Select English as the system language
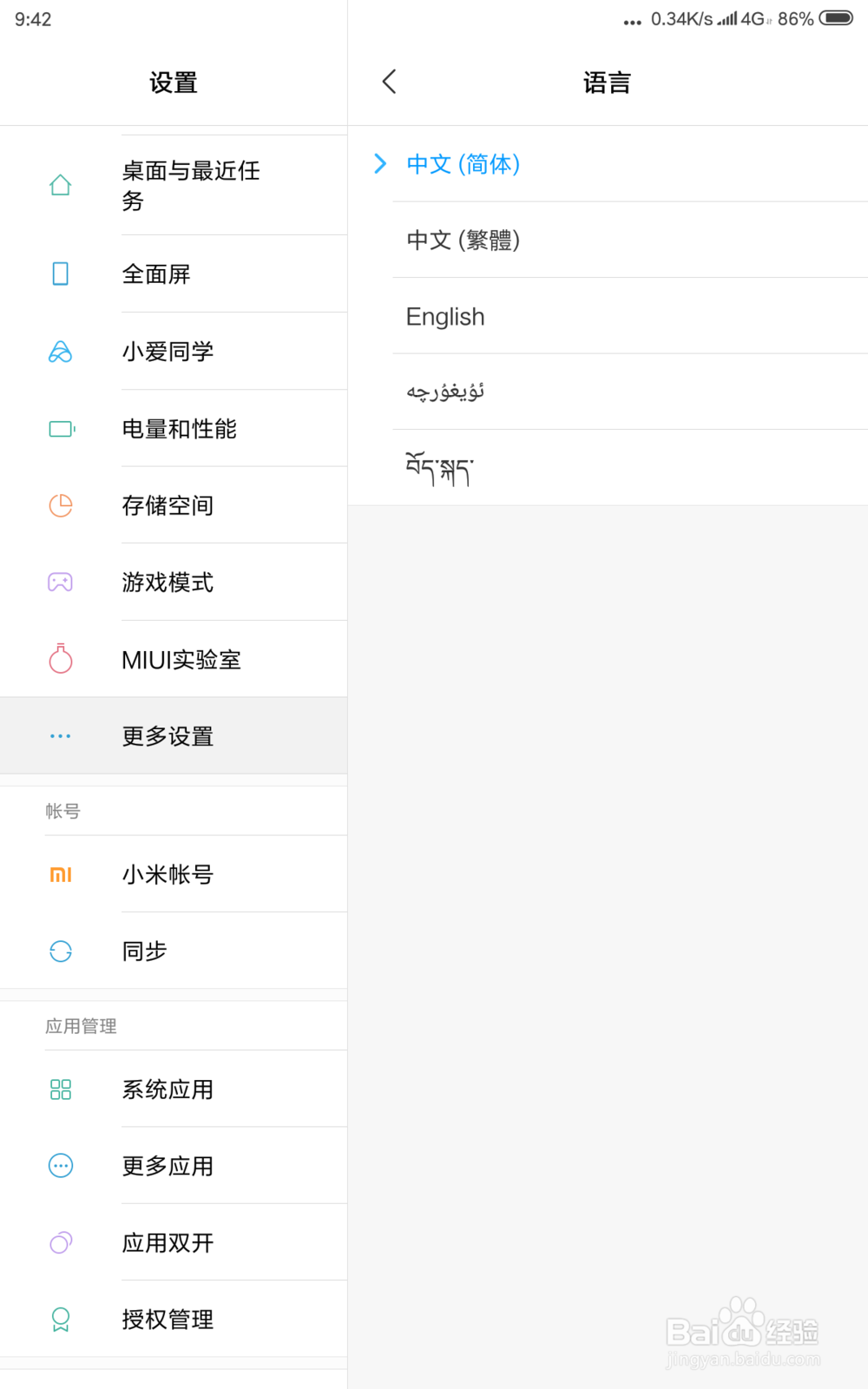The image size is (868, 1389). [445, 317]
